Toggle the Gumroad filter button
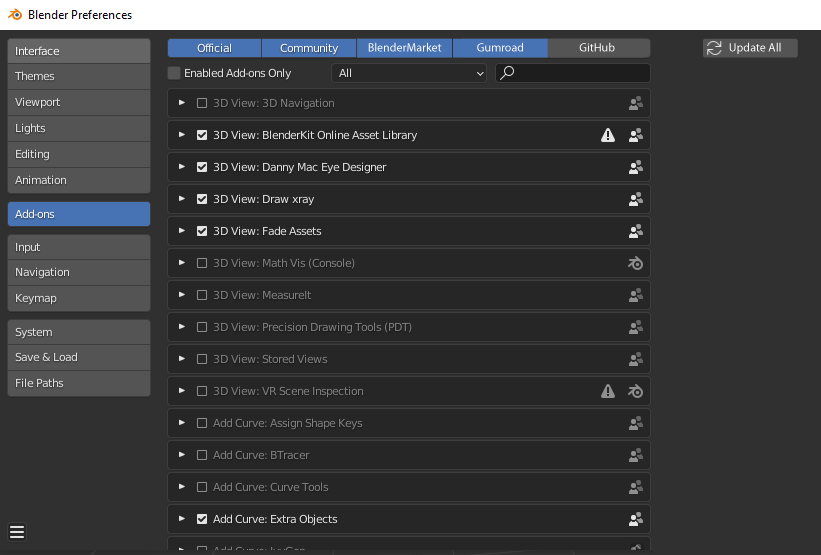 click(500, 48)
